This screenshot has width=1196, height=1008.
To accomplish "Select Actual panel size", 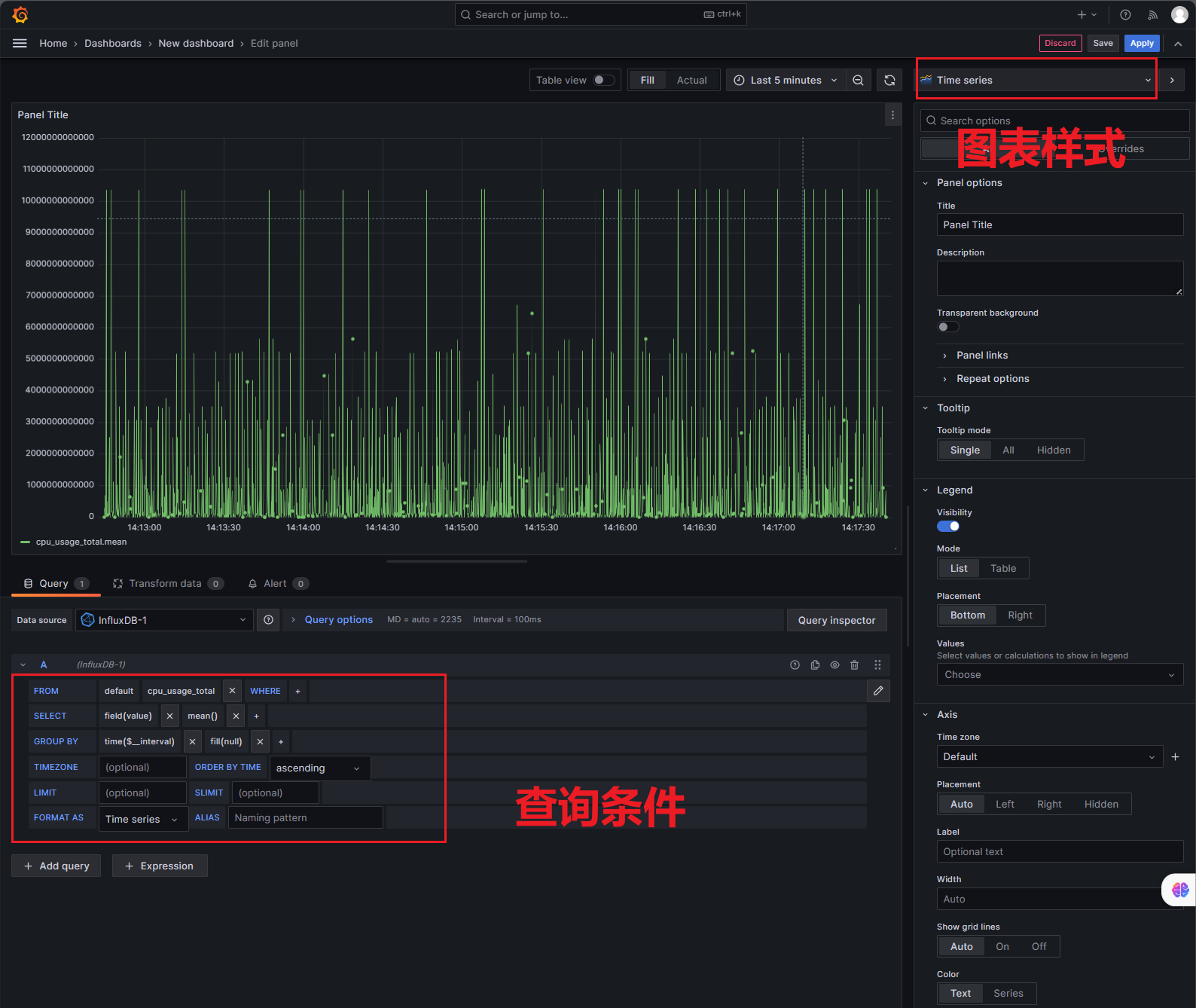I will [691, 80].
